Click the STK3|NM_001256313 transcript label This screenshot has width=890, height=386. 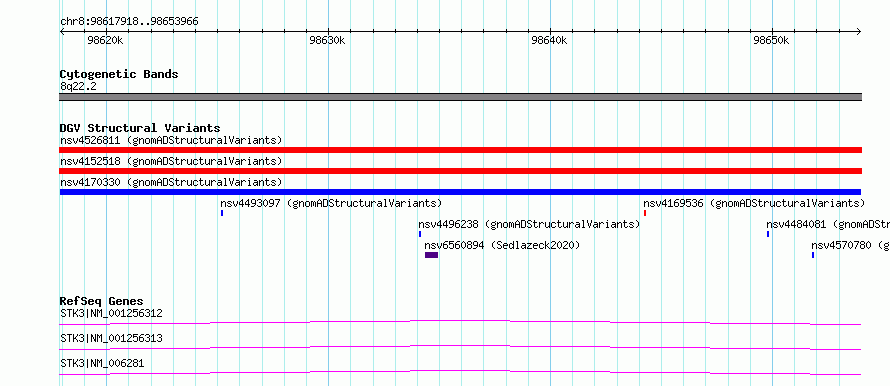point(111,338)
